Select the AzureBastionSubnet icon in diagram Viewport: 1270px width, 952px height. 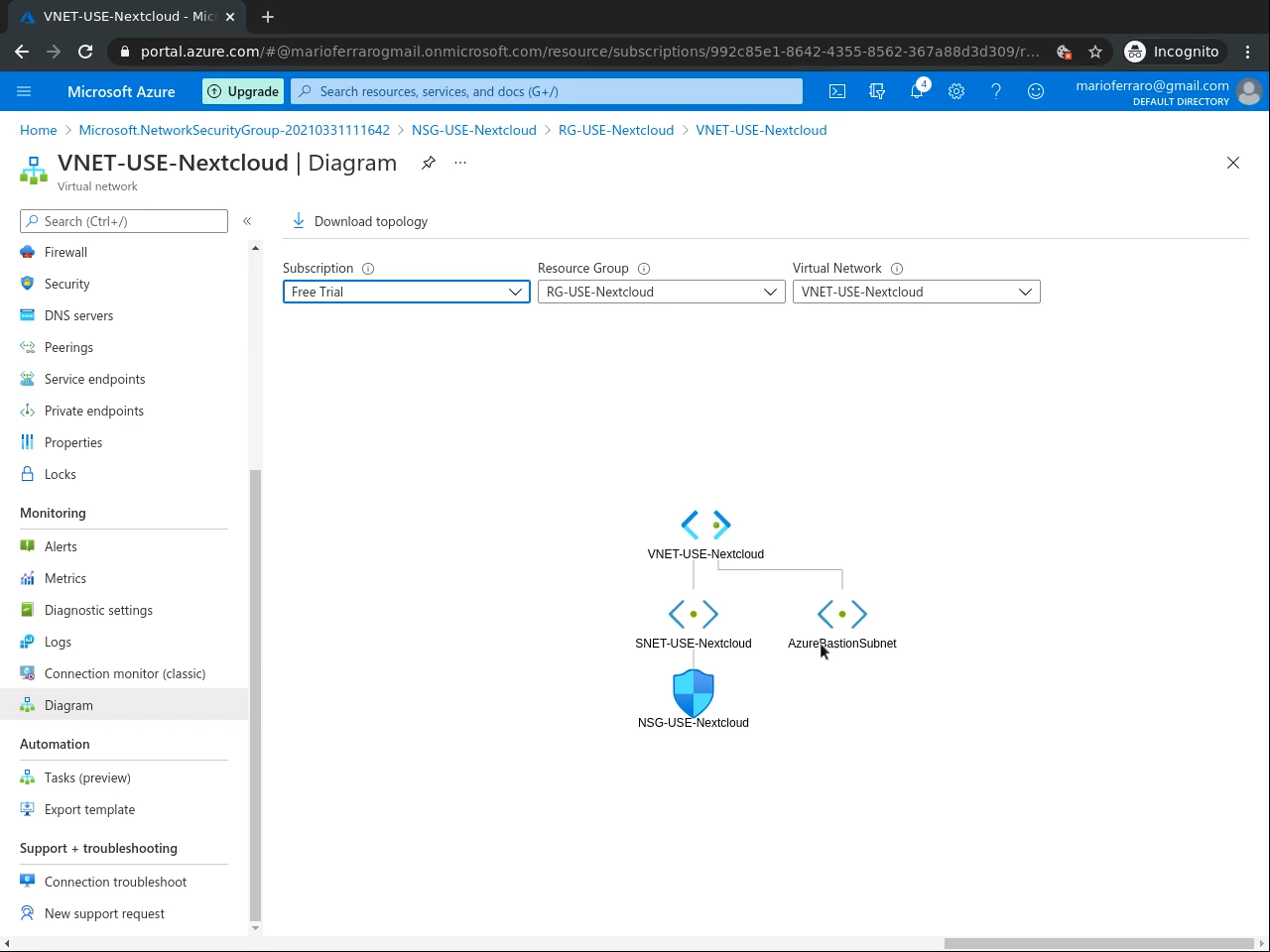tap(842, 614)
